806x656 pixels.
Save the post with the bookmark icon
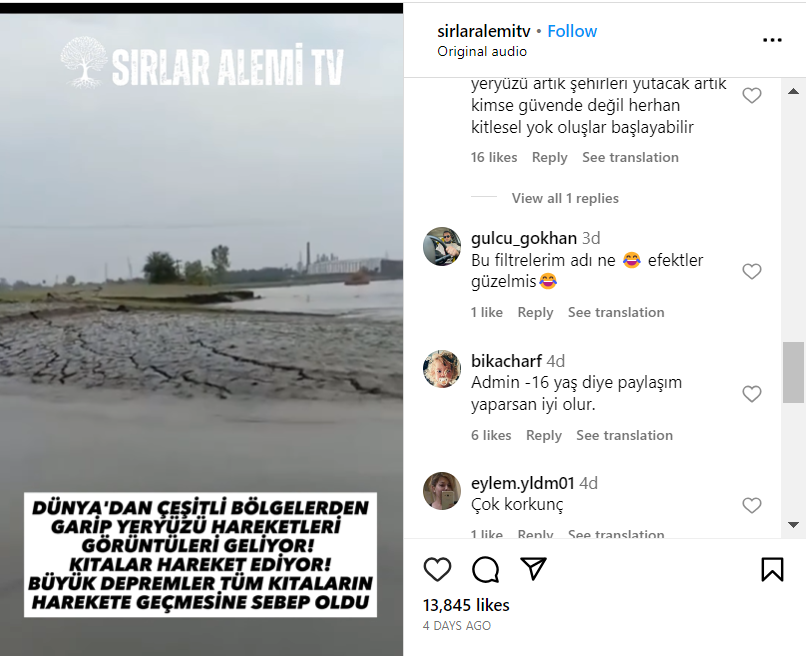[772, 569]
